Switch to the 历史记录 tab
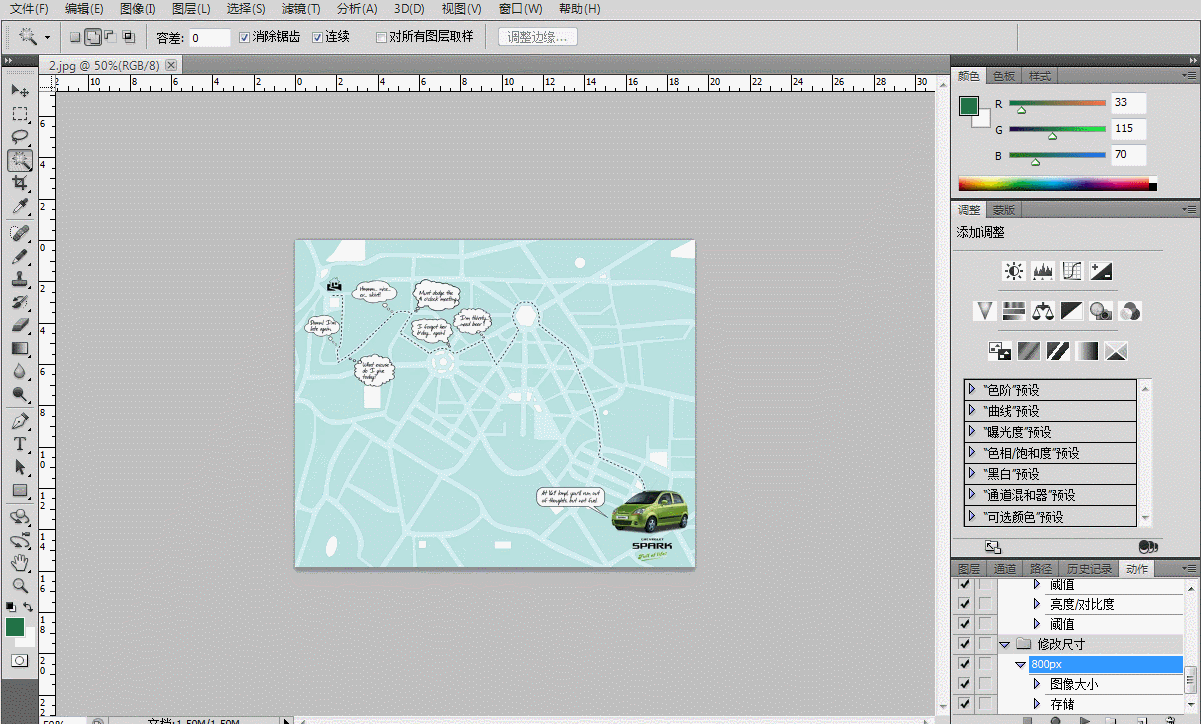The image size is (1201, 724). (x=1089, y=569)
